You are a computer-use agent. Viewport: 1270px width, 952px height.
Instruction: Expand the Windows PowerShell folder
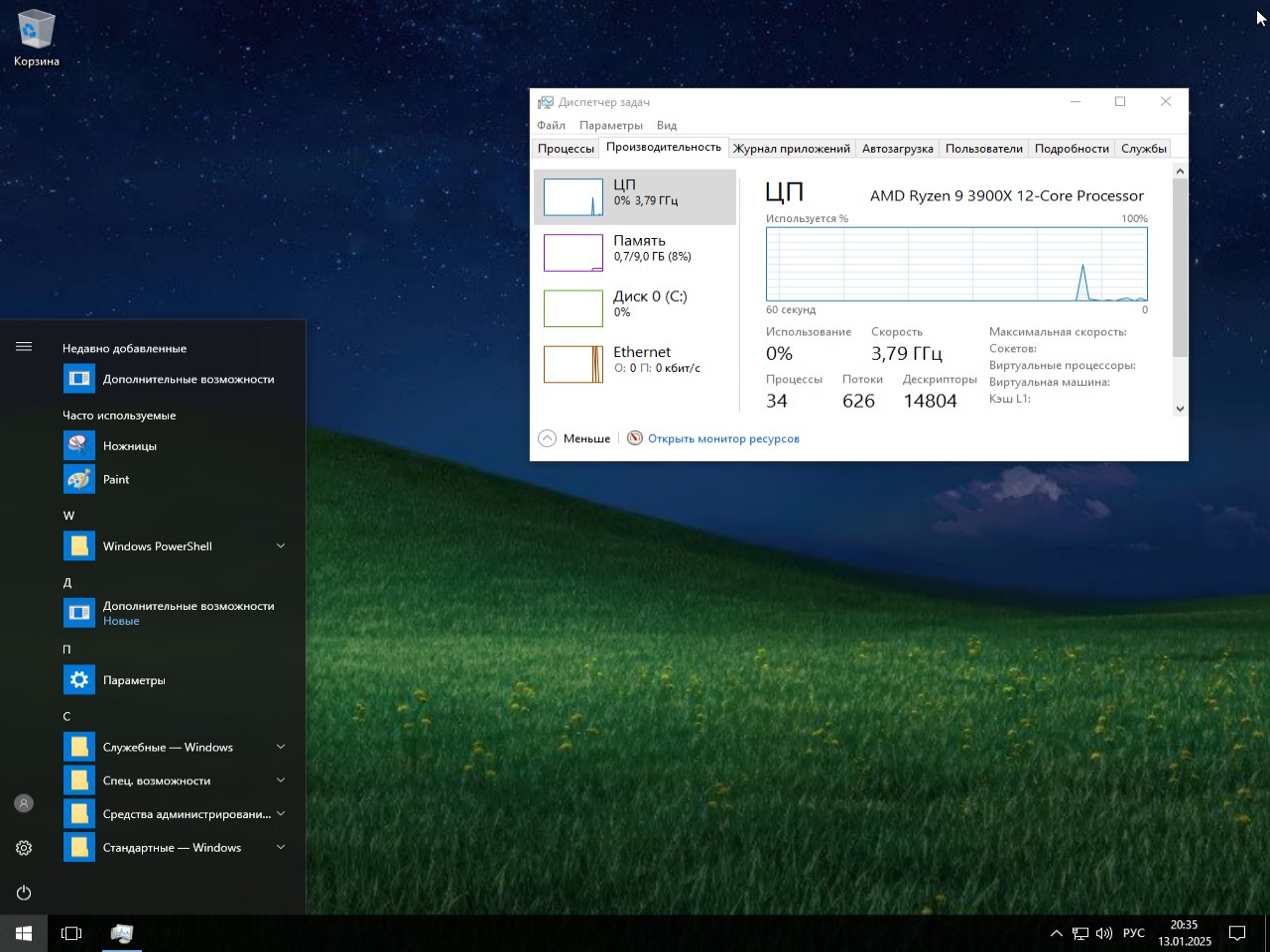tap(281, 546)
